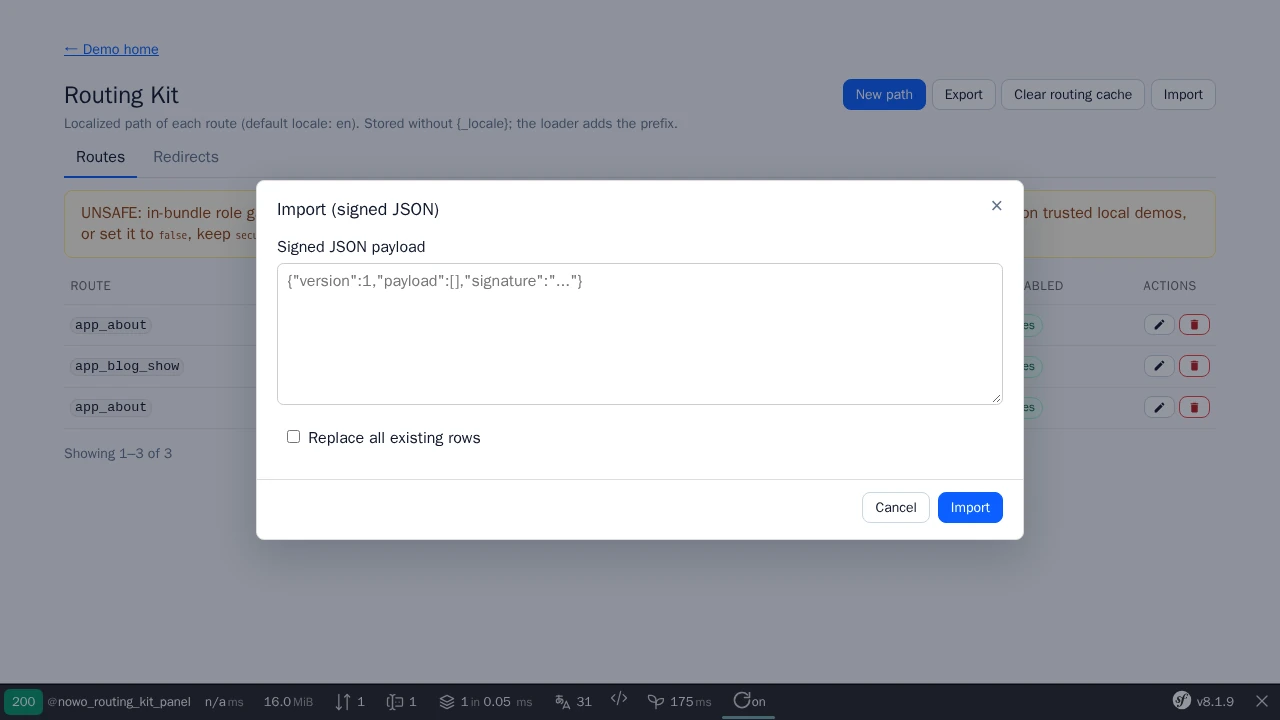Close the Symfony debug toolbar
This screenshot has height=720, width=1280.
[1262, 702]
